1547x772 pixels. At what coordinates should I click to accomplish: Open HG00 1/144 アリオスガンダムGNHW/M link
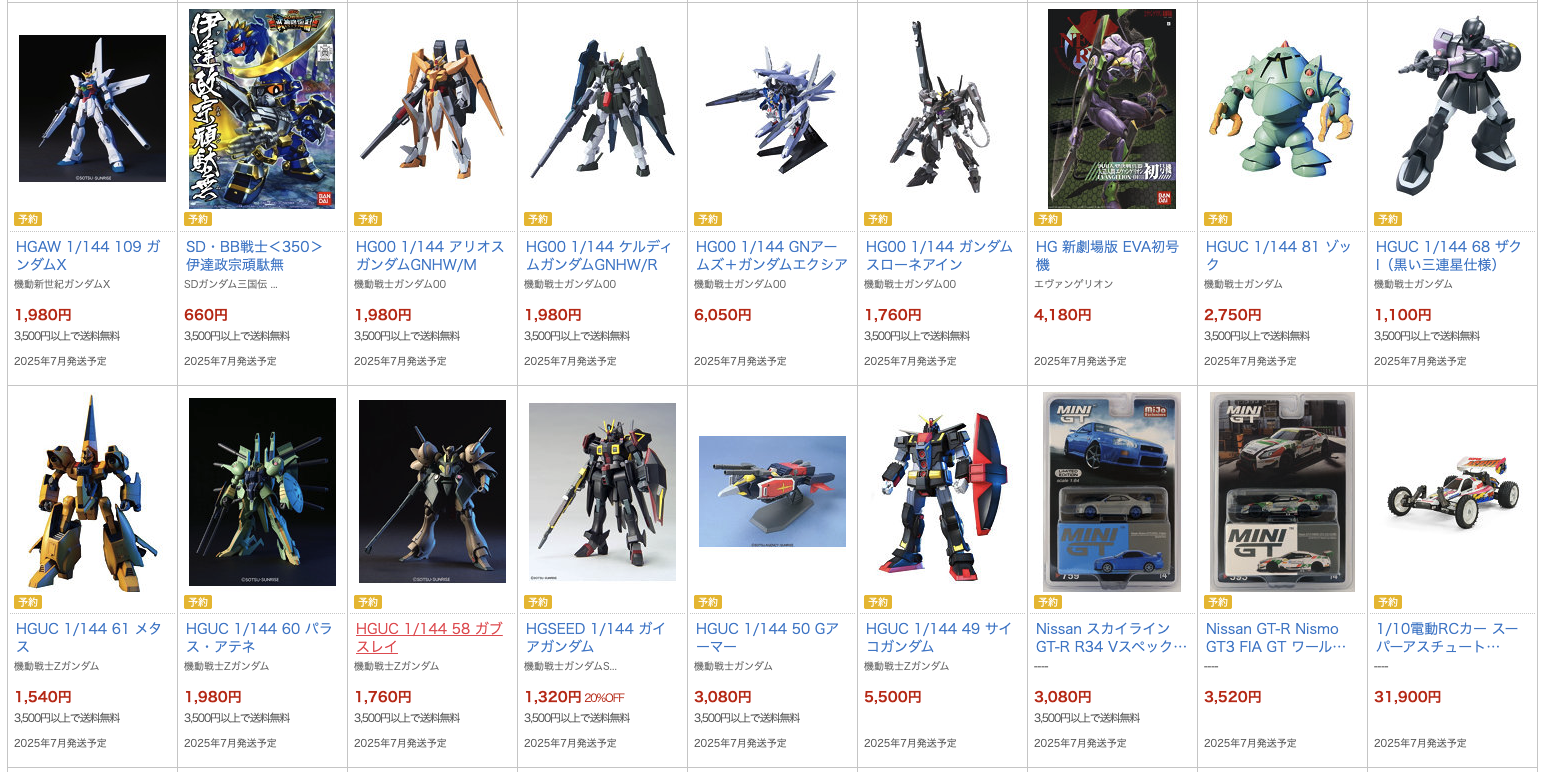tap(430, 255)
